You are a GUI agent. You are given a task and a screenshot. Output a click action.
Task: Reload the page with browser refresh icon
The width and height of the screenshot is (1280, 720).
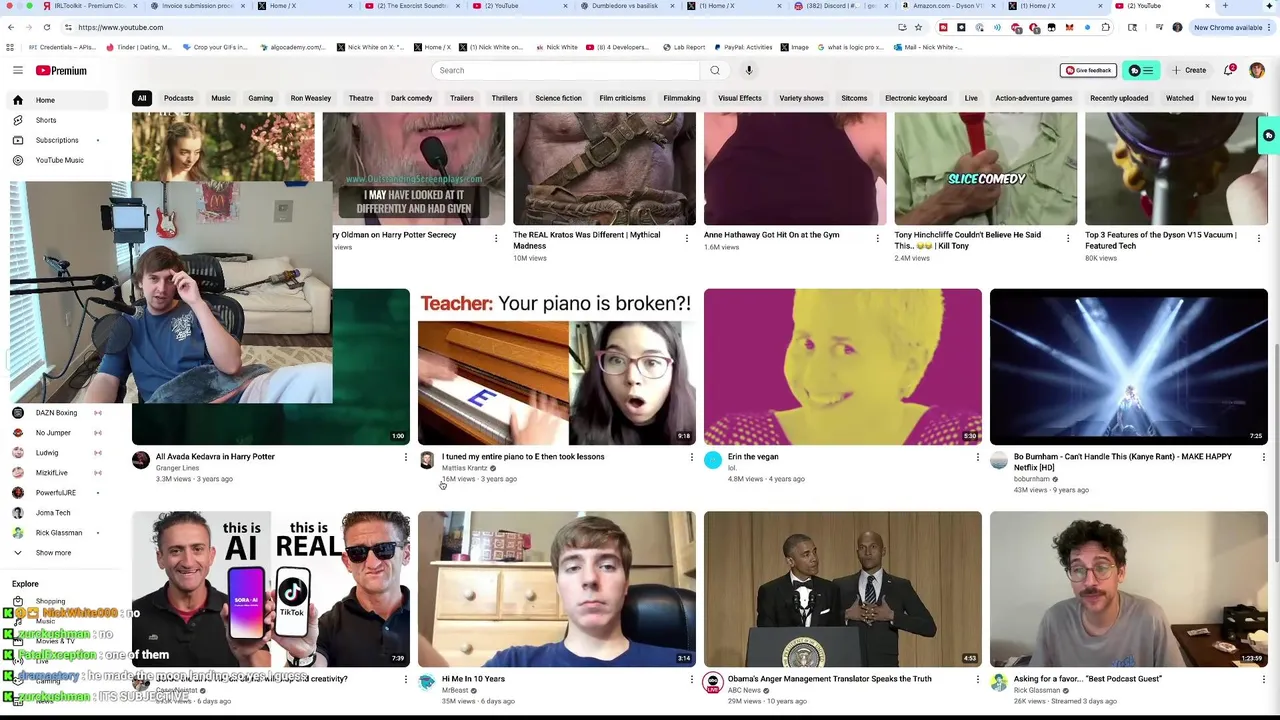(x=46, y=27)
